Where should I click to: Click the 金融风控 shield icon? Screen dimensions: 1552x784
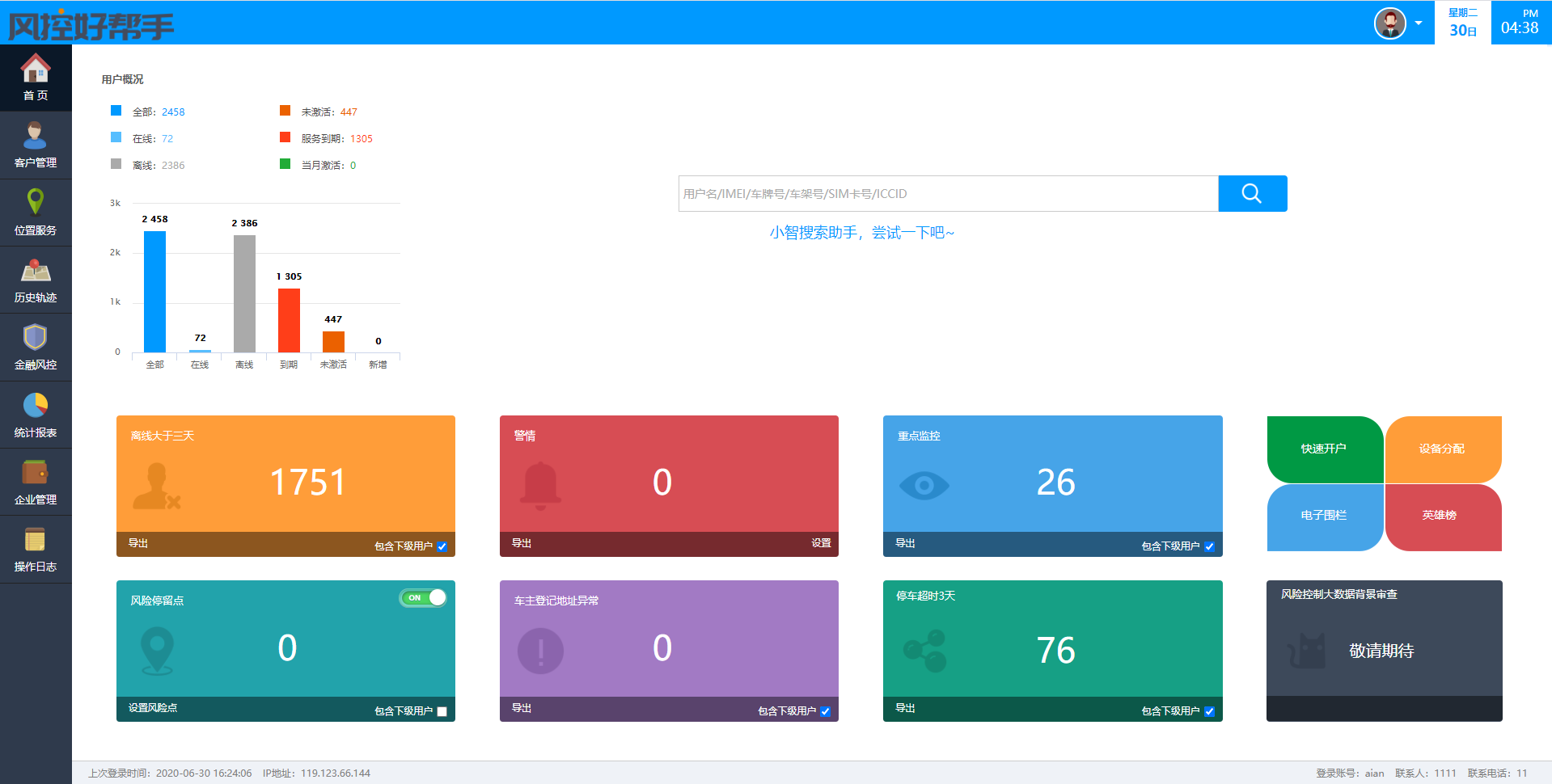(36, 338)
